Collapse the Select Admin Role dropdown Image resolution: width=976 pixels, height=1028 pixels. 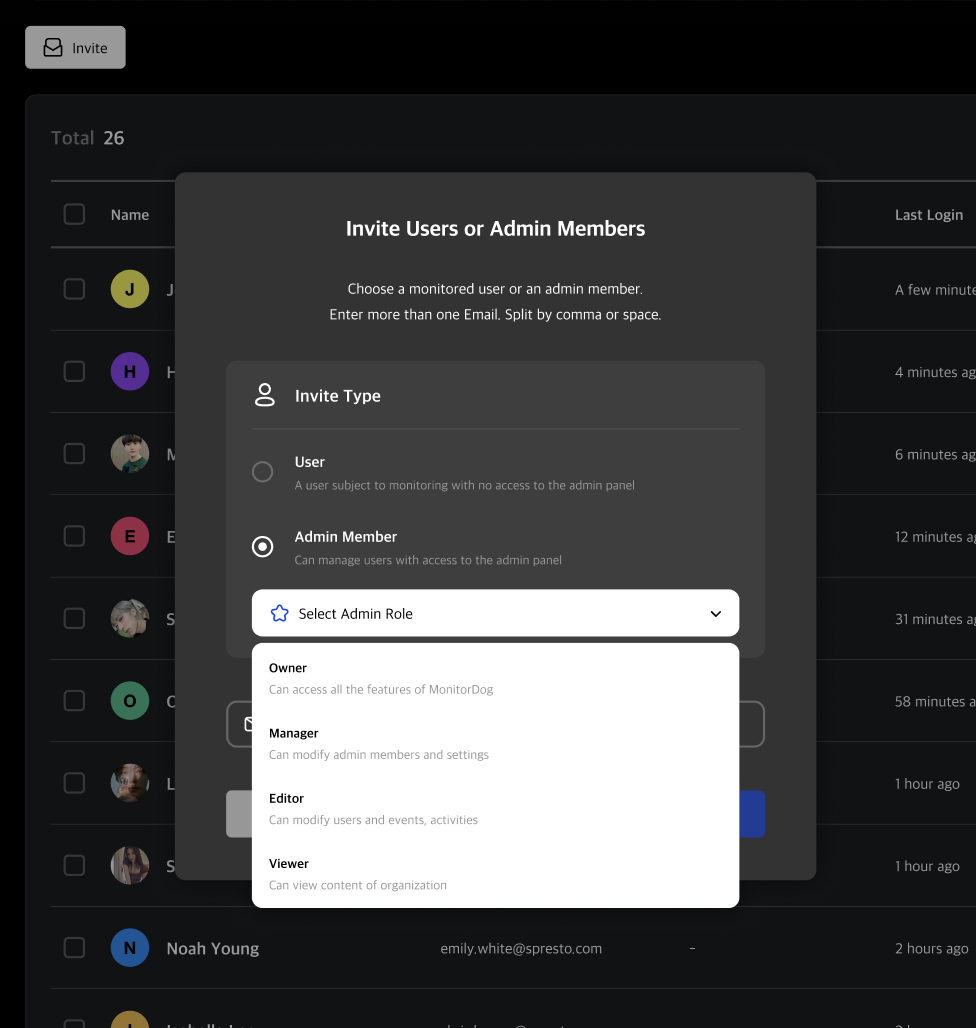(x=495, y=613)
